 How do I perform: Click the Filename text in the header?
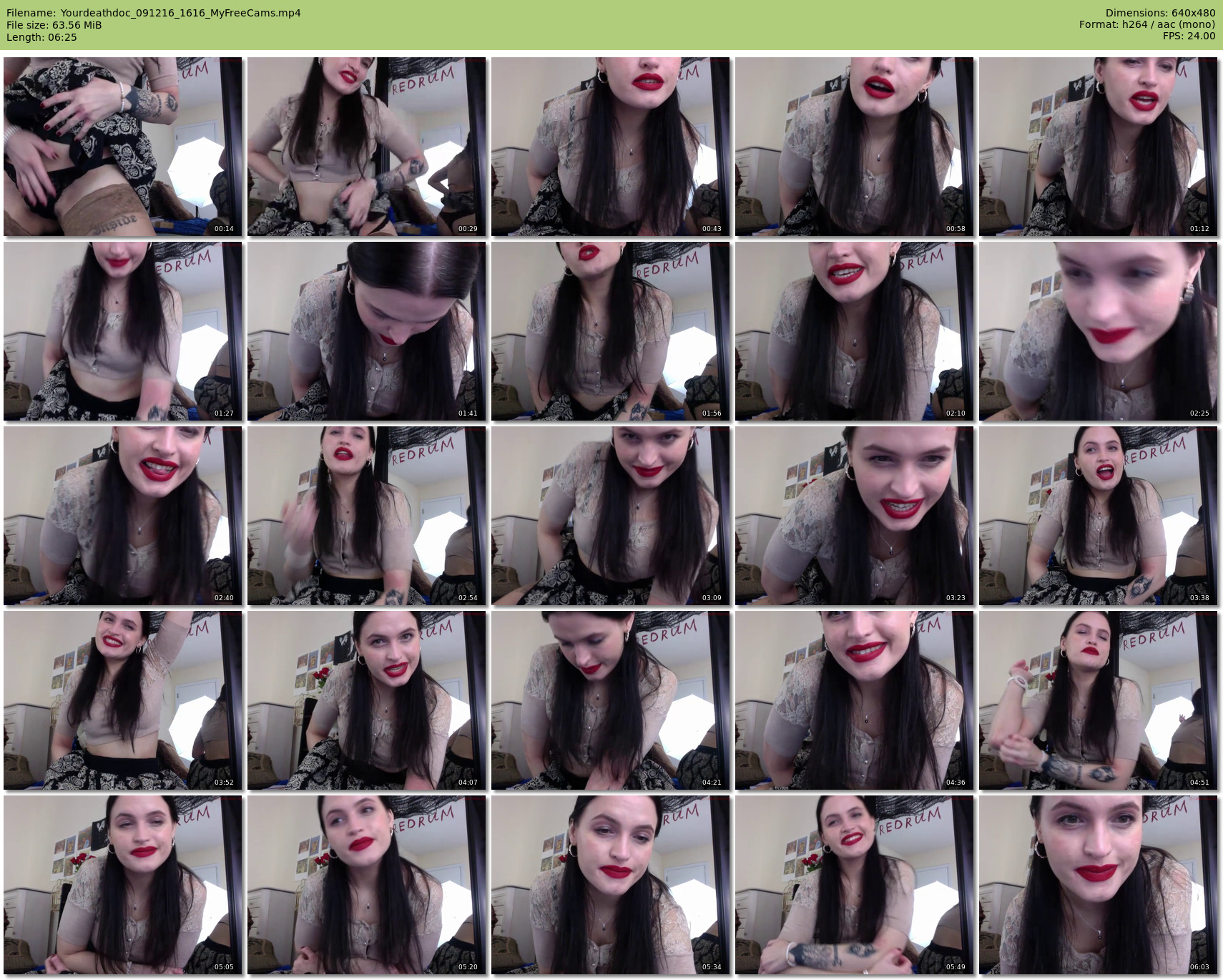pyautogui.click(x=153, y=13)
